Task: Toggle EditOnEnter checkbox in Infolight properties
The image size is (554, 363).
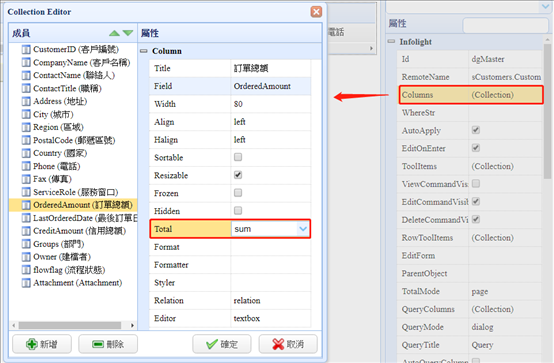Action: click(476, 148)
